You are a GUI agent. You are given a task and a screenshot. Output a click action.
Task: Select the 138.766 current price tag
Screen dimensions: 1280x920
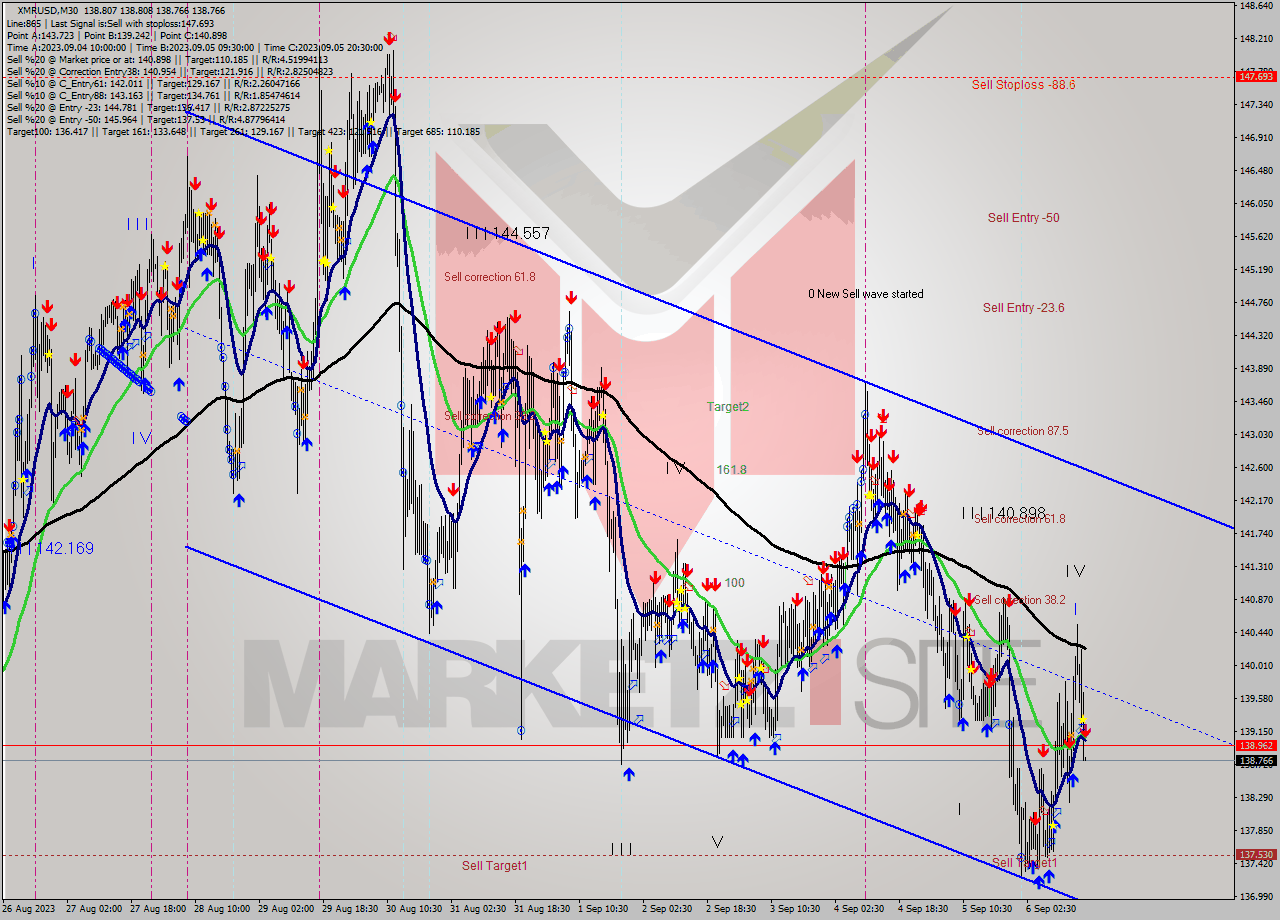[x=1256, y=760]
